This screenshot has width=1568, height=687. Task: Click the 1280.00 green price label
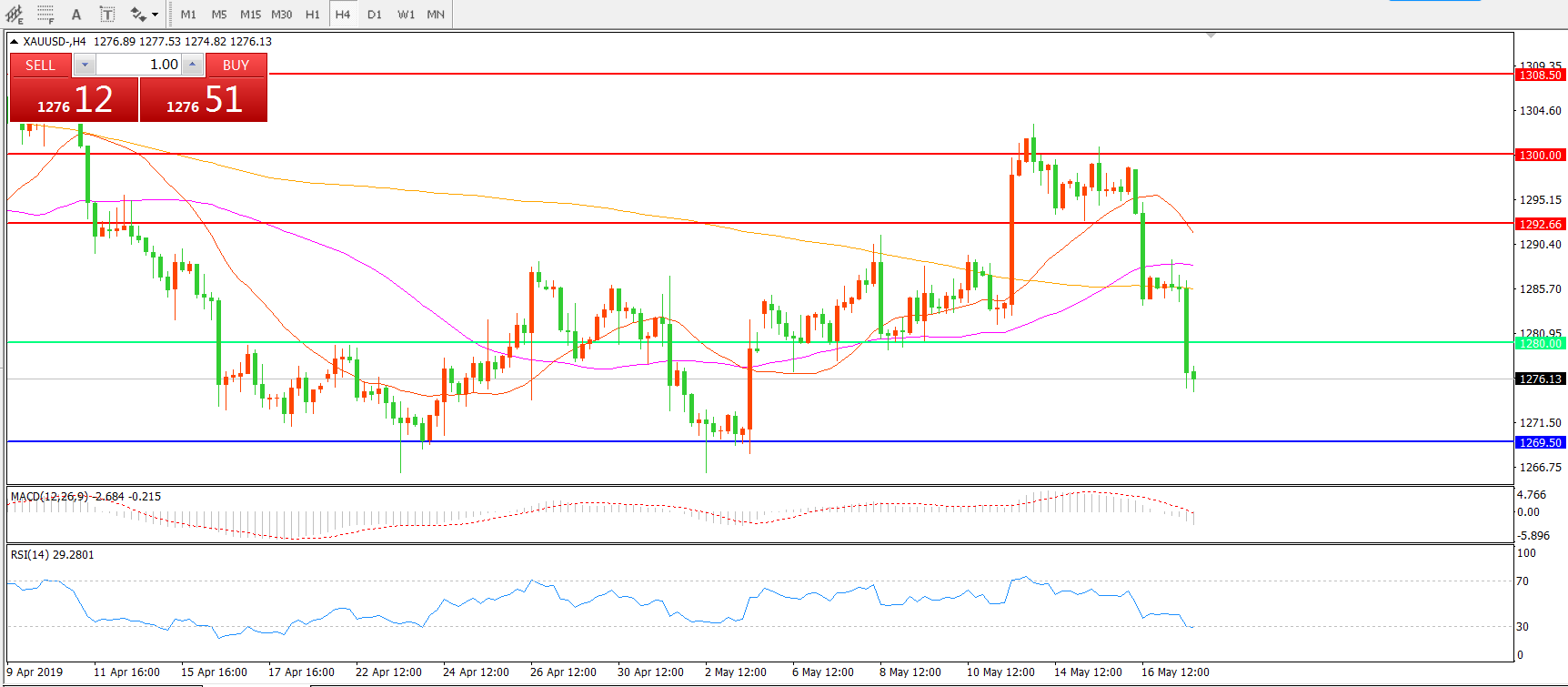(x=1541, y=343)
